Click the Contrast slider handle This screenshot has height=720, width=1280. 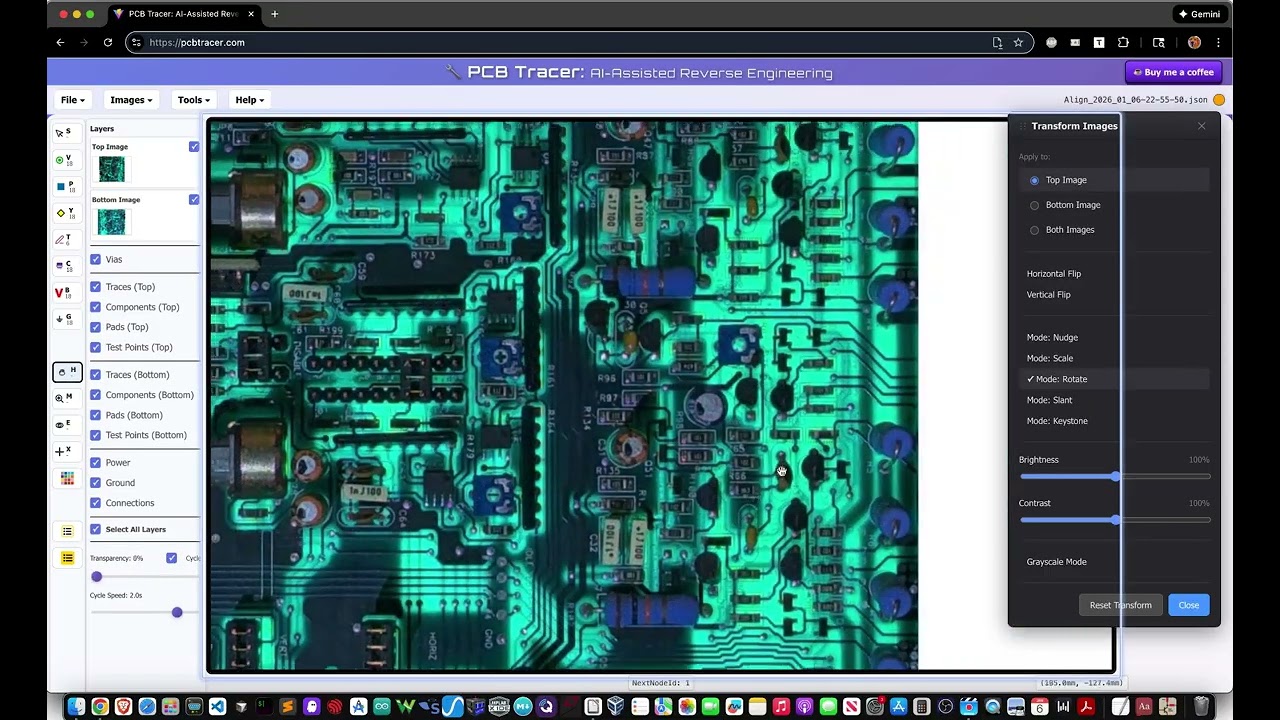point(1115,520)
